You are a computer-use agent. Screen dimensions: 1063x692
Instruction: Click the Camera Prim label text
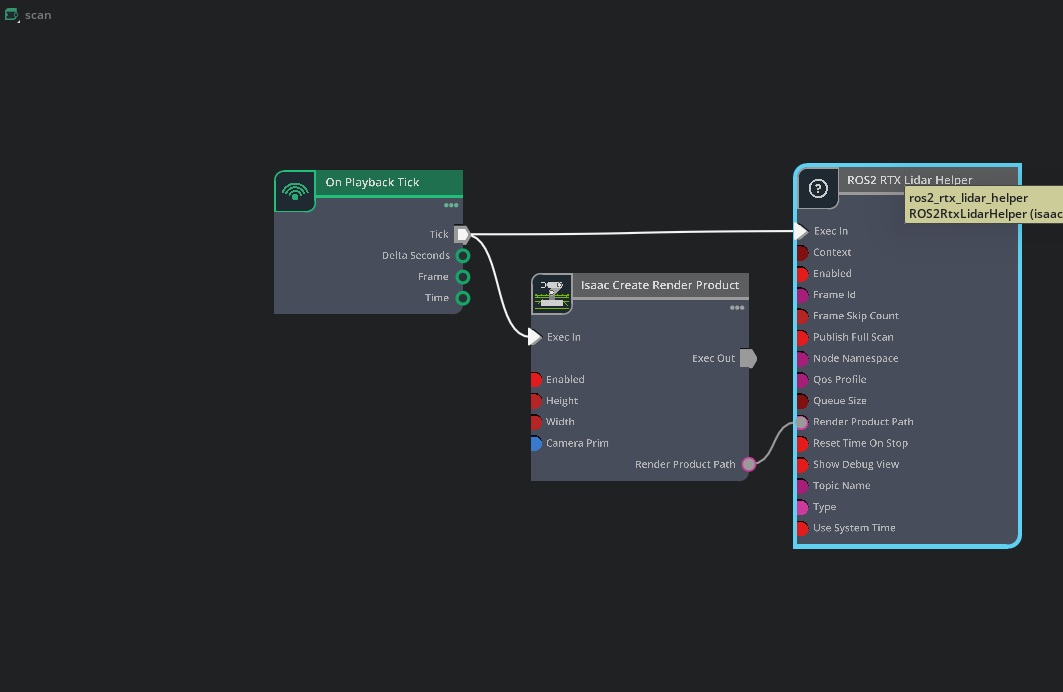coord(577,443)
